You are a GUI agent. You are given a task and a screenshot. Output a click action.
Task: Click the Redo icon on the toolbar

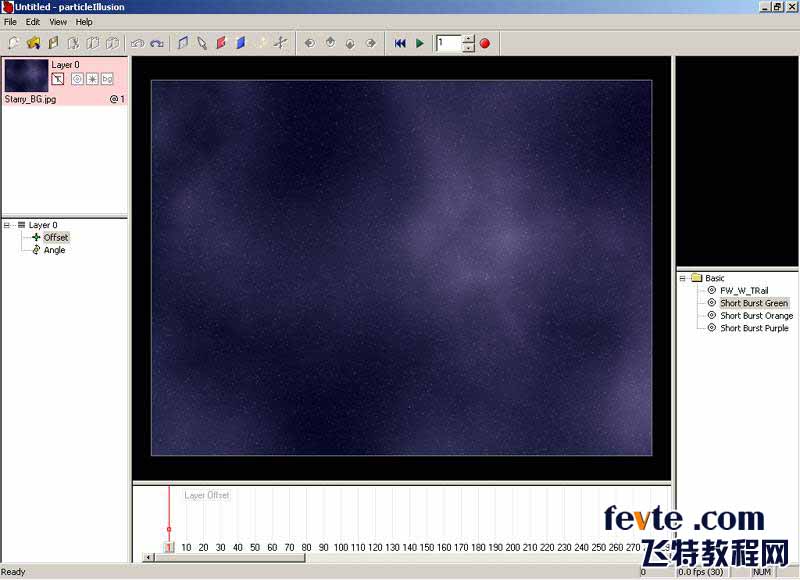[x=158, y=43]
